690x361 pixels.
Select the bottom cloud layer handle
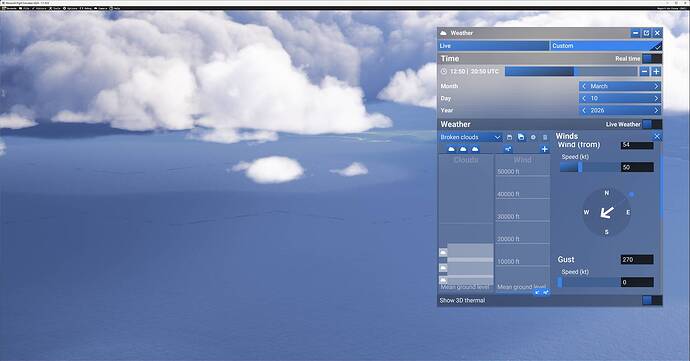pyautogui.click(x=443, y=280)
